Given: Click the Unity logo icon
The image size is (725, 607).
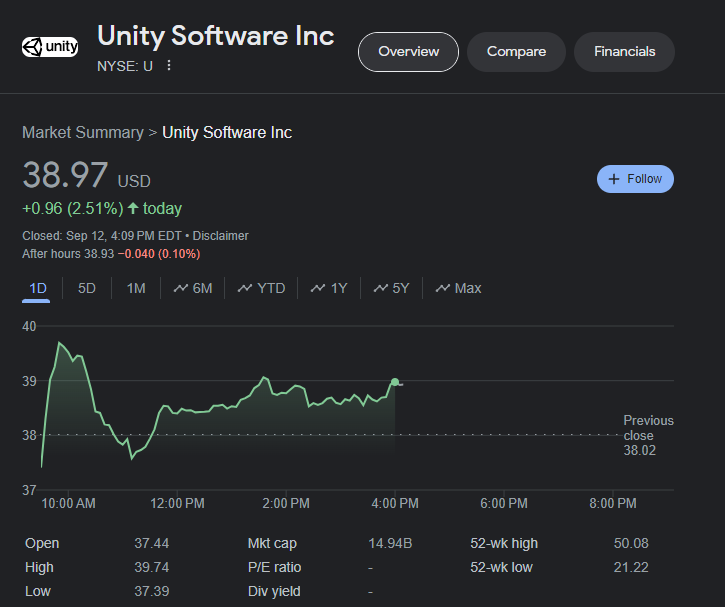Looking at the screenshot, I should [x=50, y=47].
